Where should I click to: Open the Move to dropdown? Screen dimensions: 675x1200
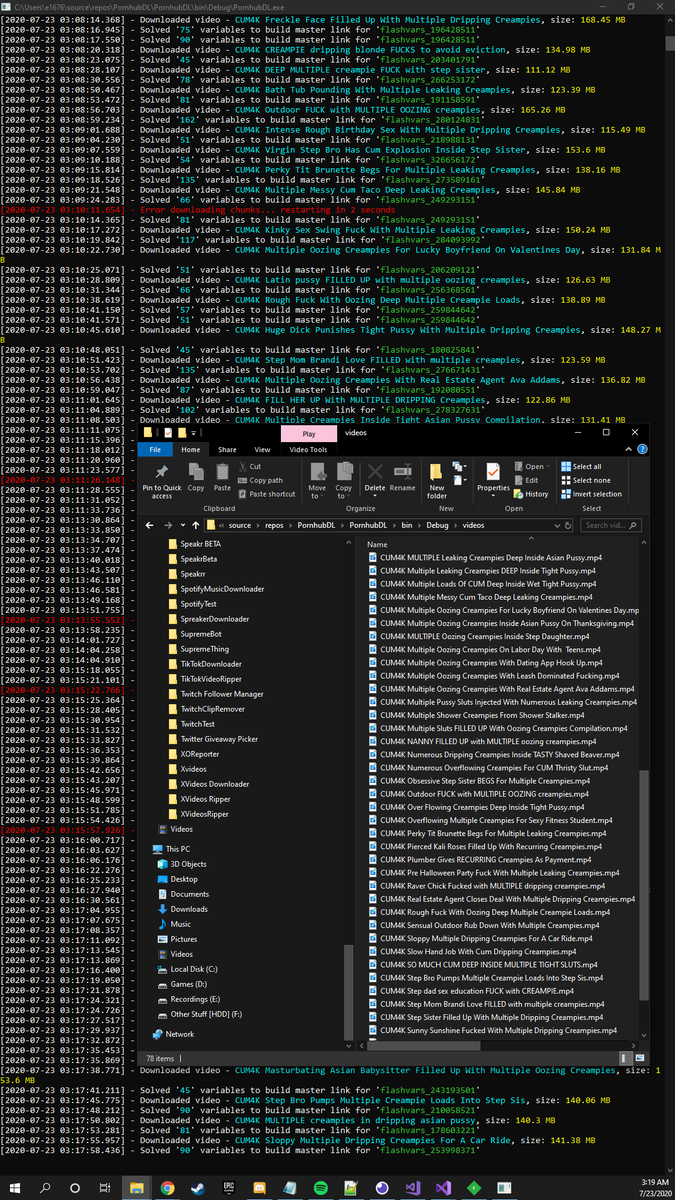coord(317,479)
